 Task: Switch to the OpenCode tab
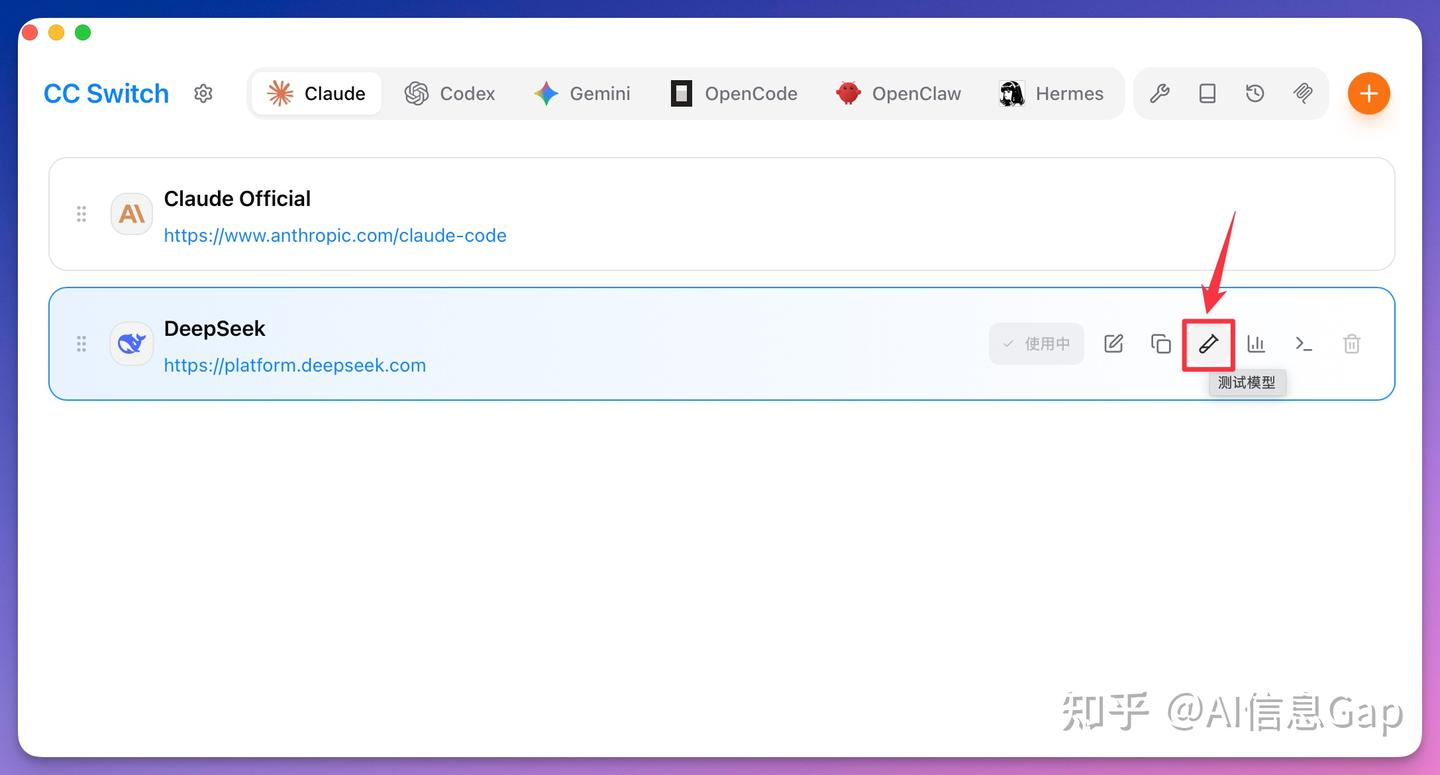pos(734,93)
